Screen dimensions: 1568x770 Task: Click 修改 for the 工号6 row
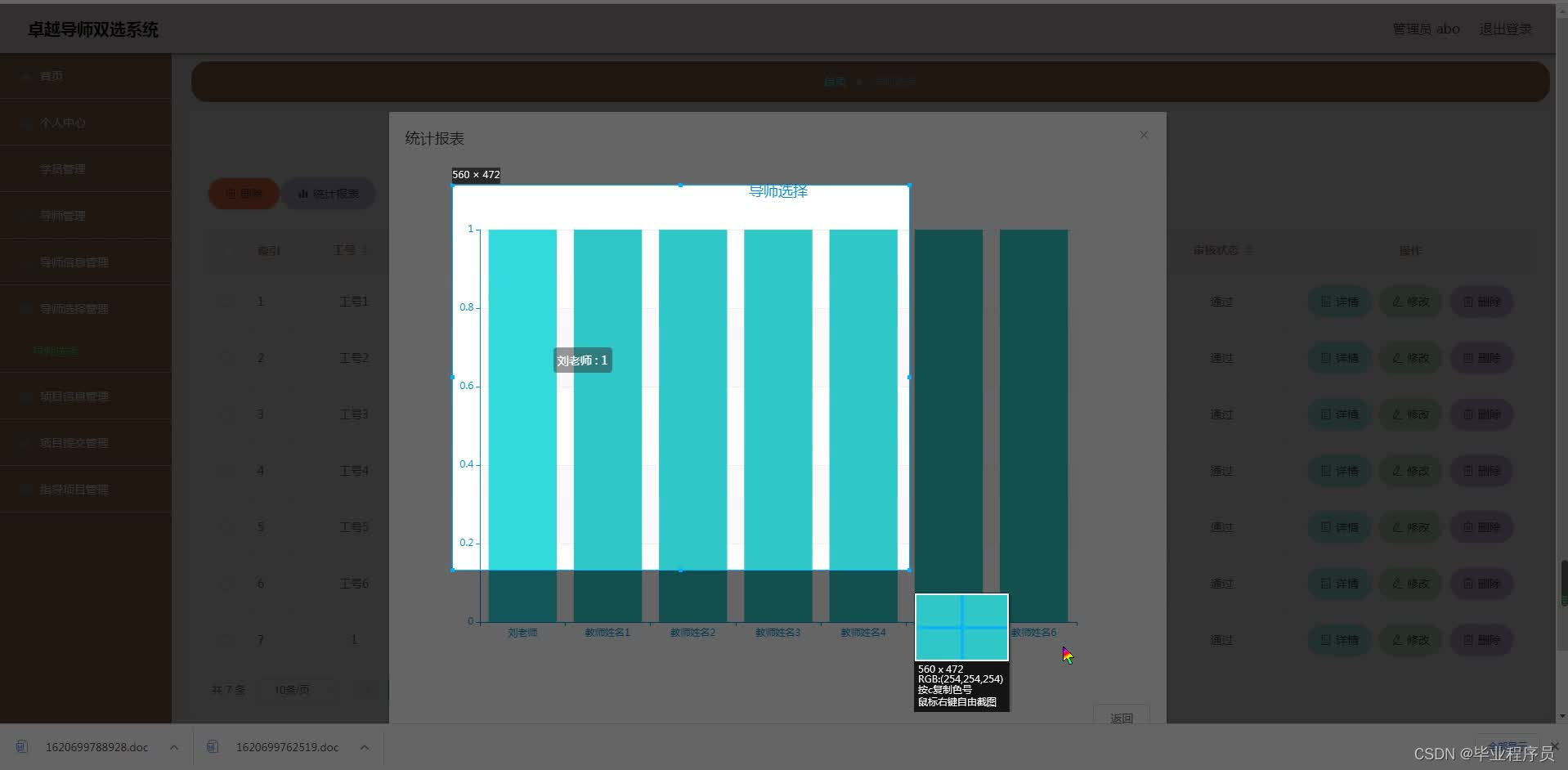point(1410,584)
